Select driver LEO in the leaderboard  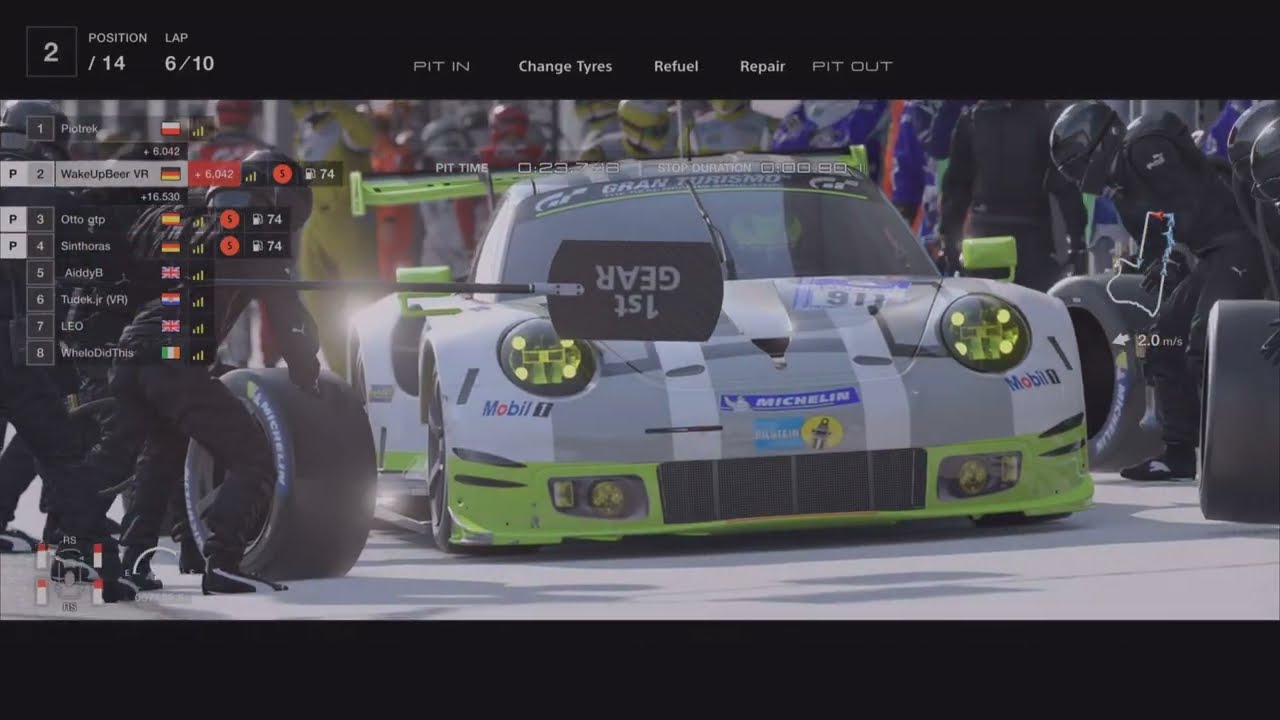pos(72,327)
